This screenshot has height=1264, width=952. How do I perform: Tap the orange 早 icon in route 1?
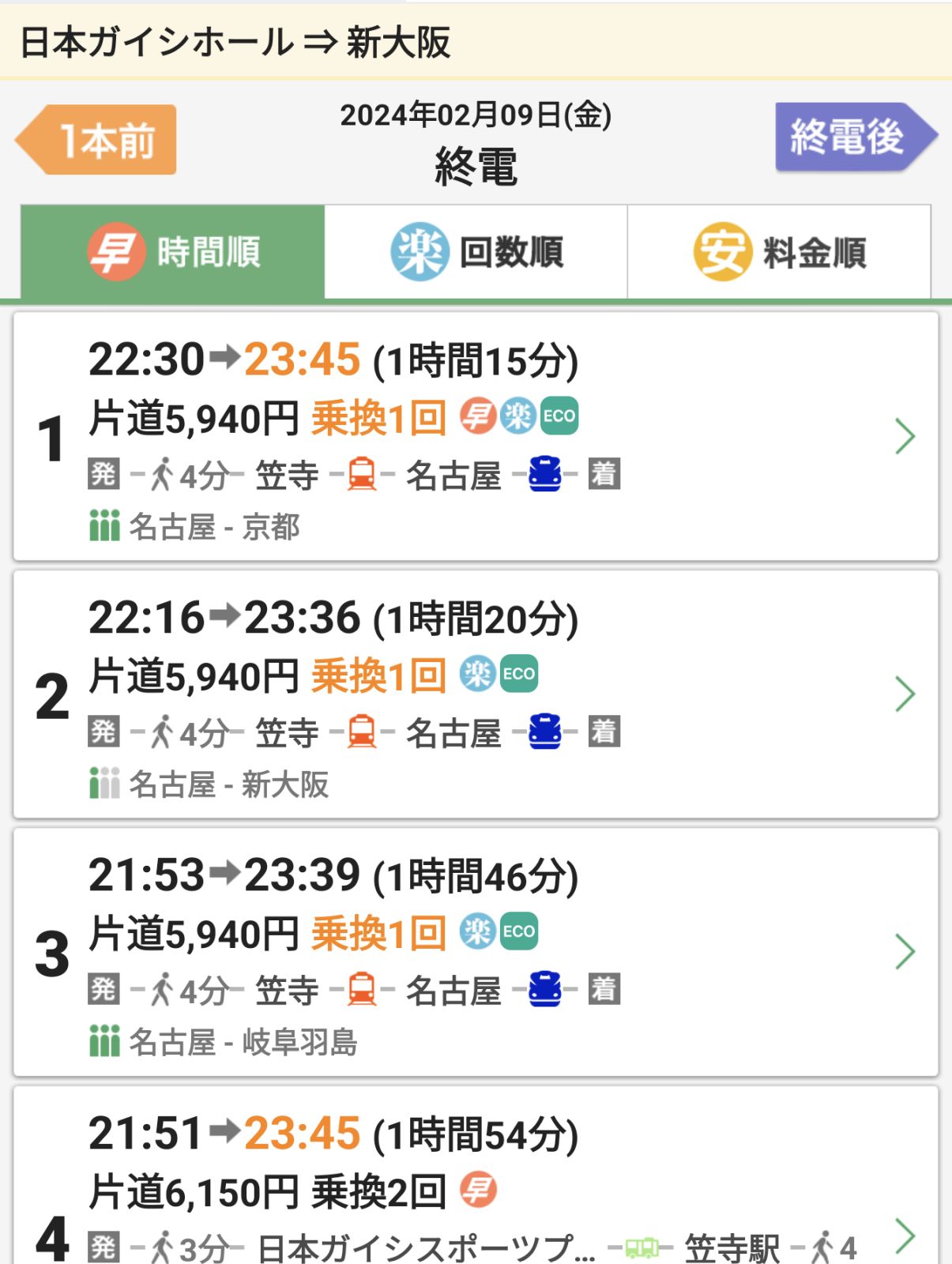[478, 416]
